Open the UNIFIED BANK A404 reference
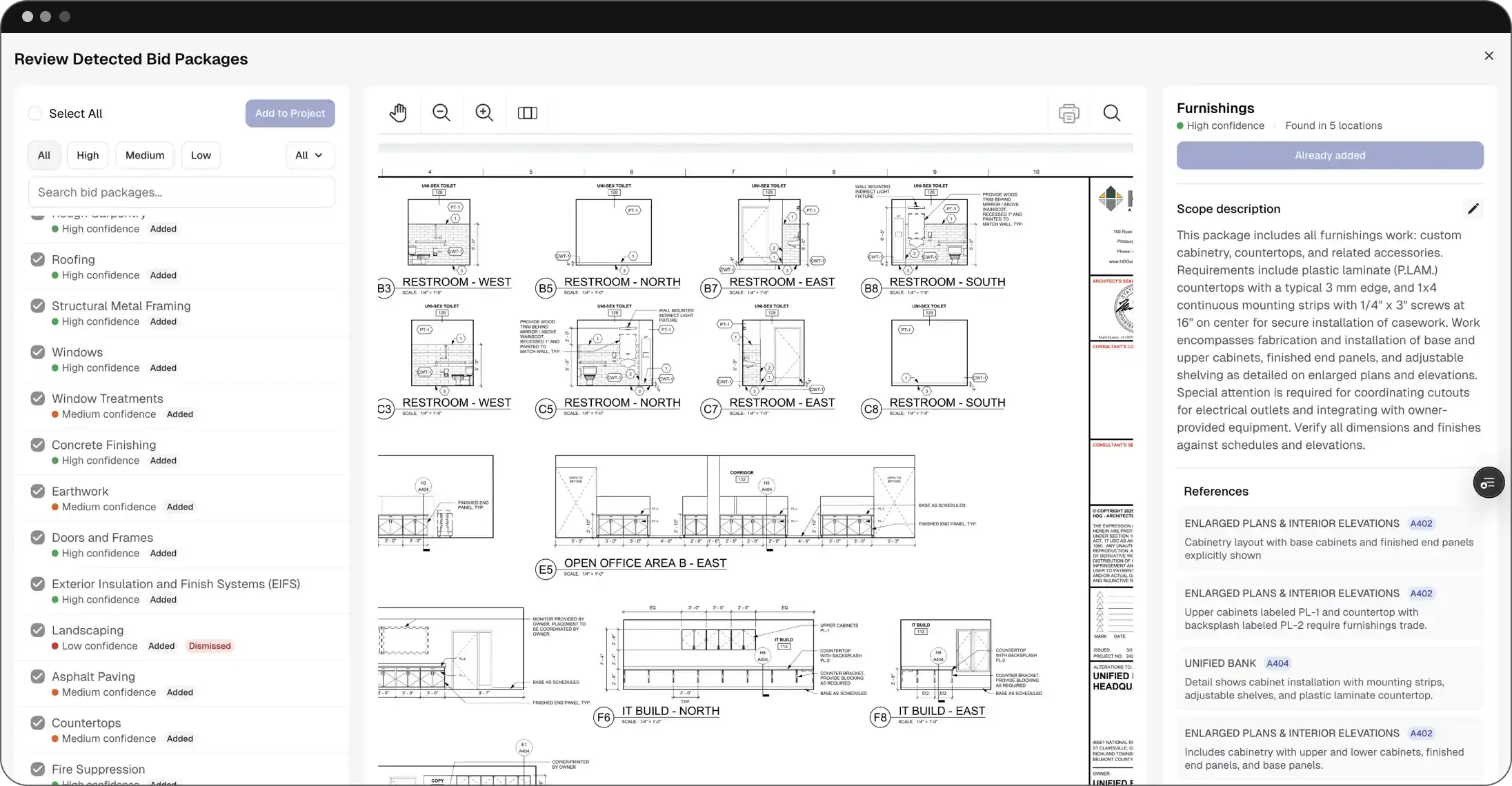The image size is (1512, 786). tap(1330, 679)
